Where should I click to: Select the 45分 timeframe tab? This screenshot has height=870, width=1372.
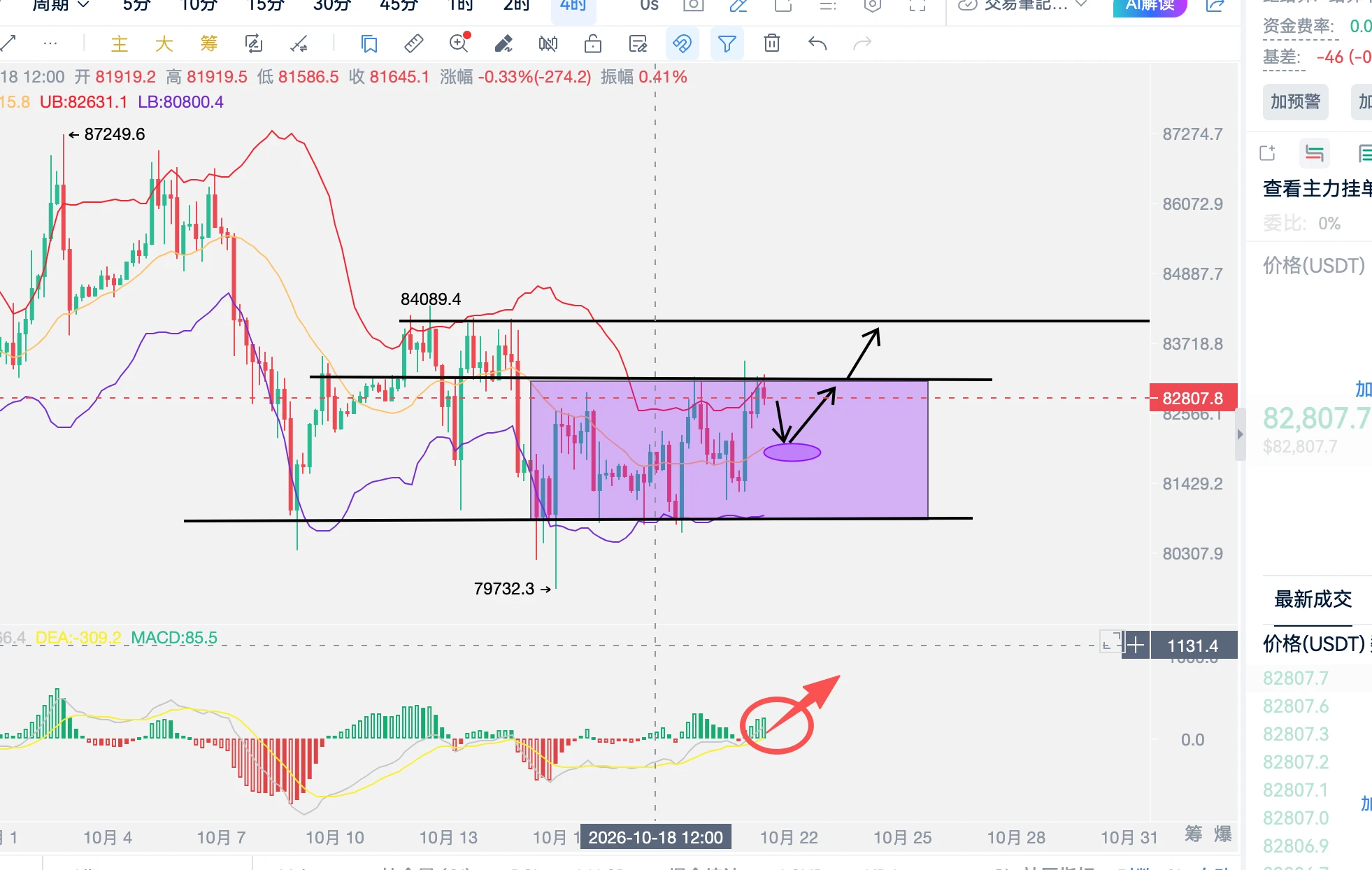399,6
